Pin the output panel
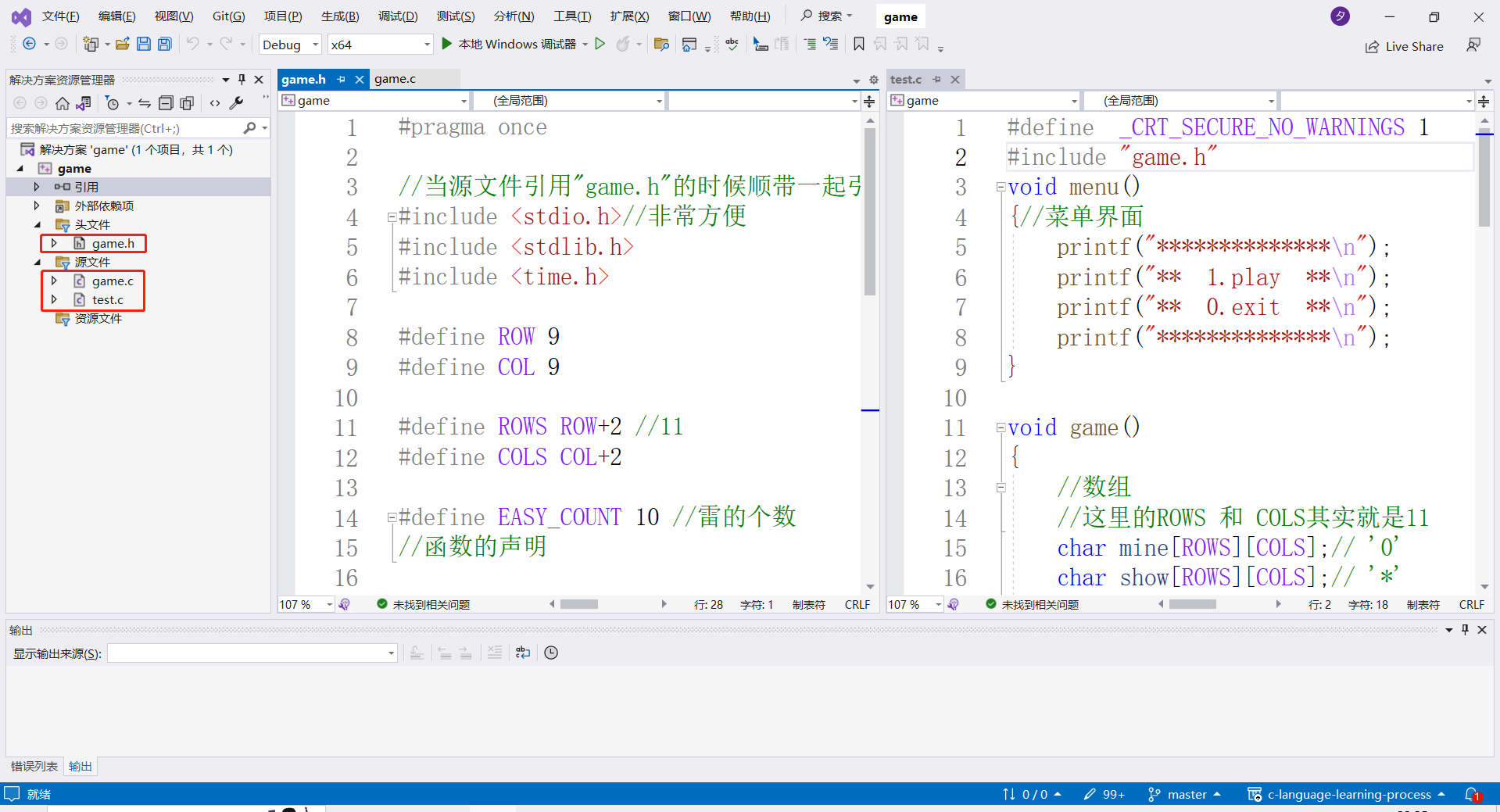Viewport: 1500px width, 812px height. 1465,629
